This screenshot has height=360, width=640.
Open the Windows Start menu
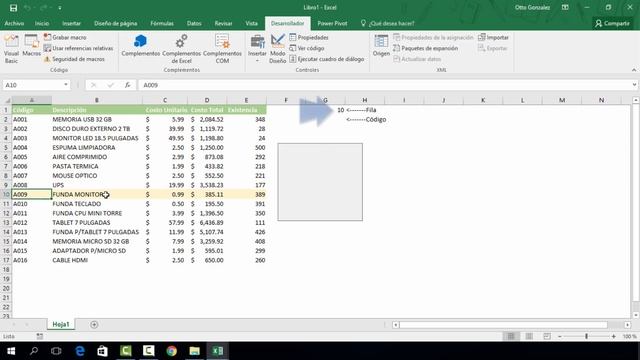pos(11,351)
